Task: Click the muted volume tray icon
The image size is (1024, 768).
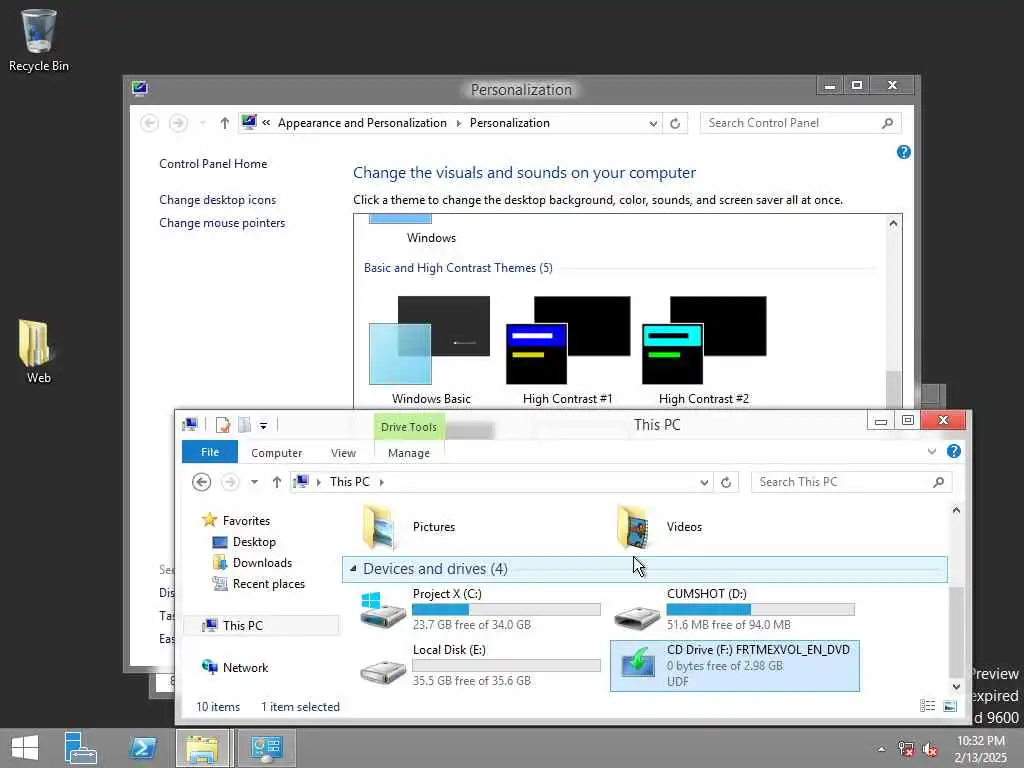Action: 930,749
